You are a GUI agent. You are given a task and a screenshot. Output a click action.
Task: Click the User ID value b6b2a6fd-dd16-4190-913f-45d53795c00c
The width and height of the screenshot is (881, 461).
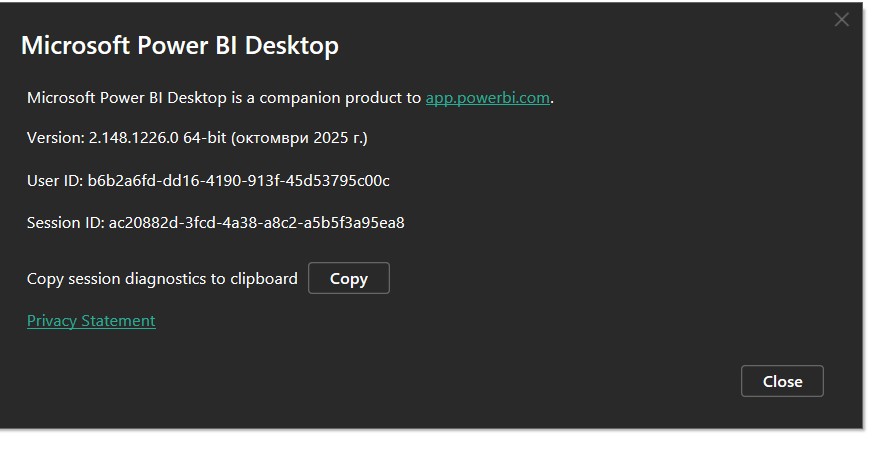click(239, 181)
